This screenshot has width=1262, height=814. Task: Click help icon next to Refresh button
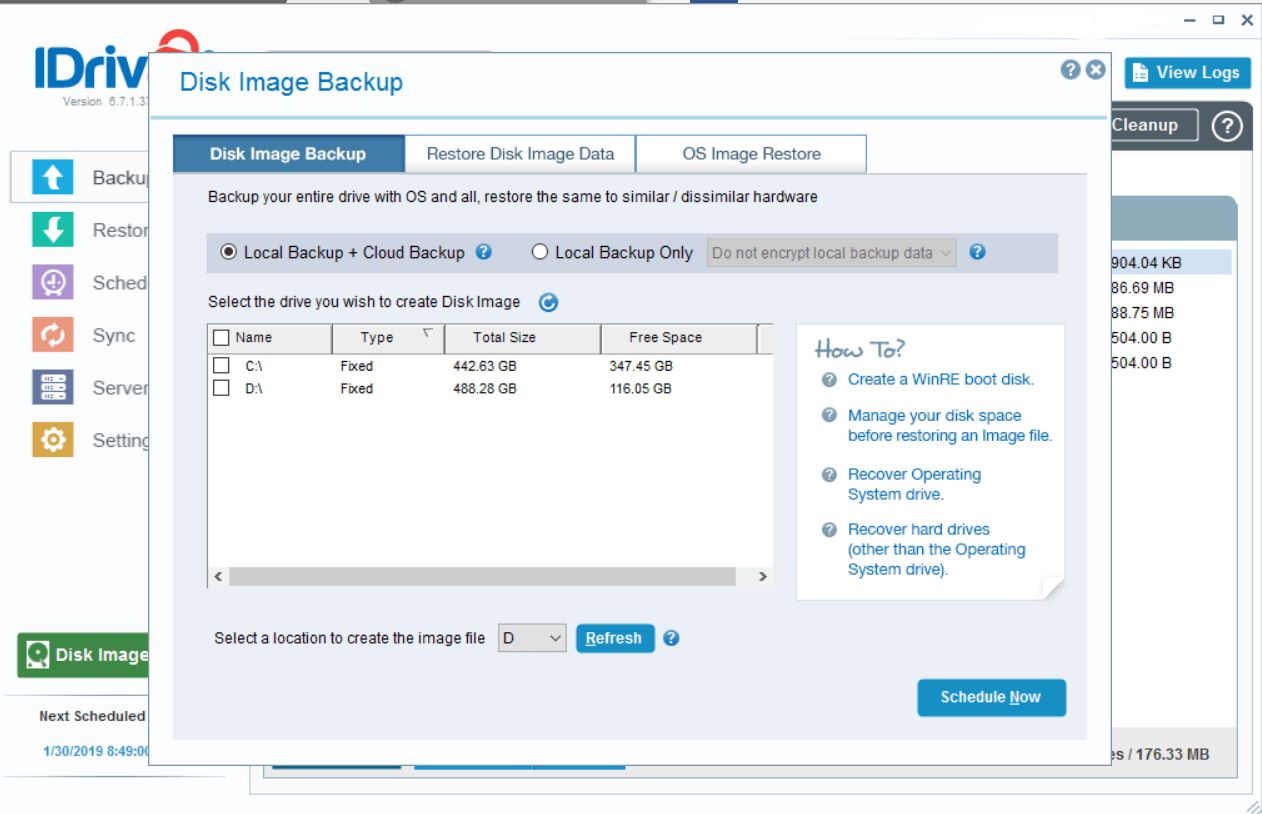point(671,638)
